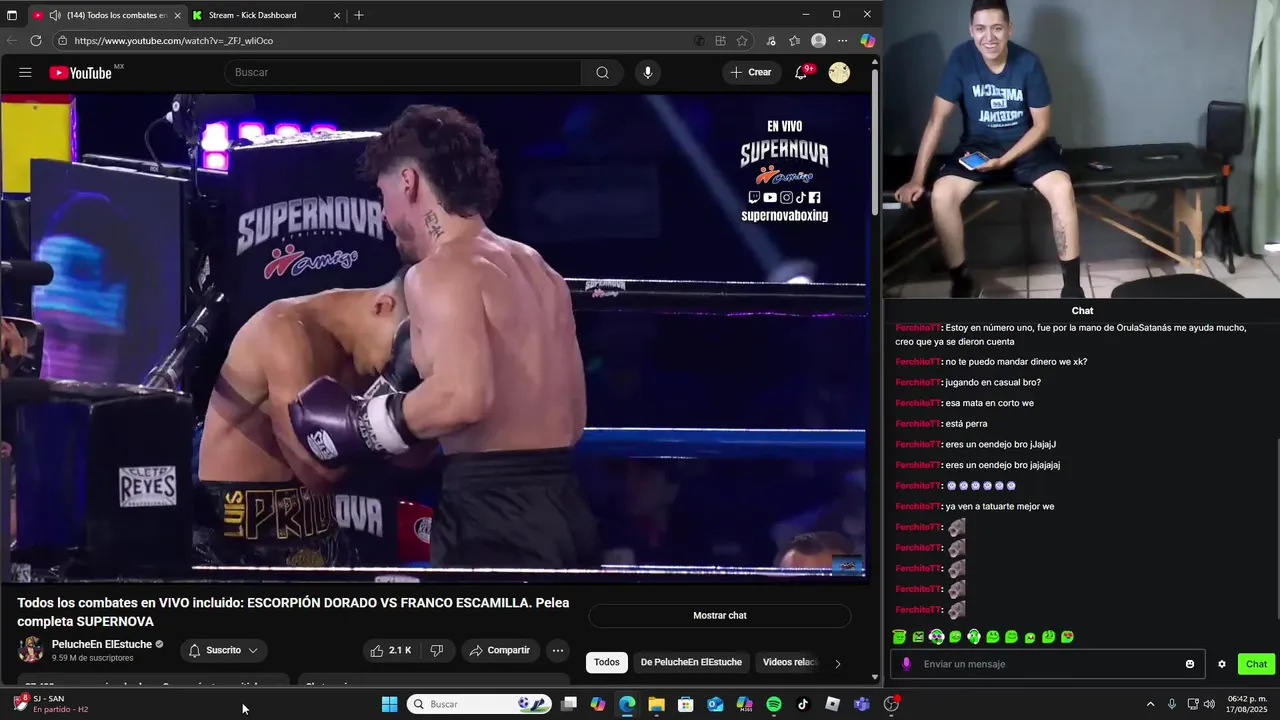Mute the YouTube tab speaker icon
Screen dimensions: 1280x720
(x=54, y=15)
